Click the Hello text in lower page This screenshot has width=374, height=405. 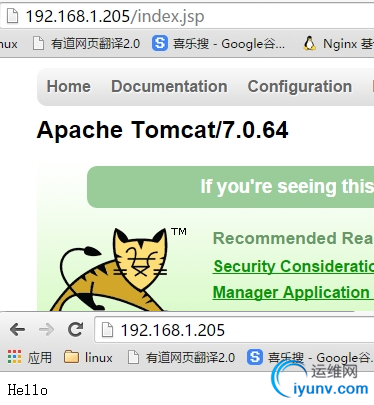click(x=28, y=390)
